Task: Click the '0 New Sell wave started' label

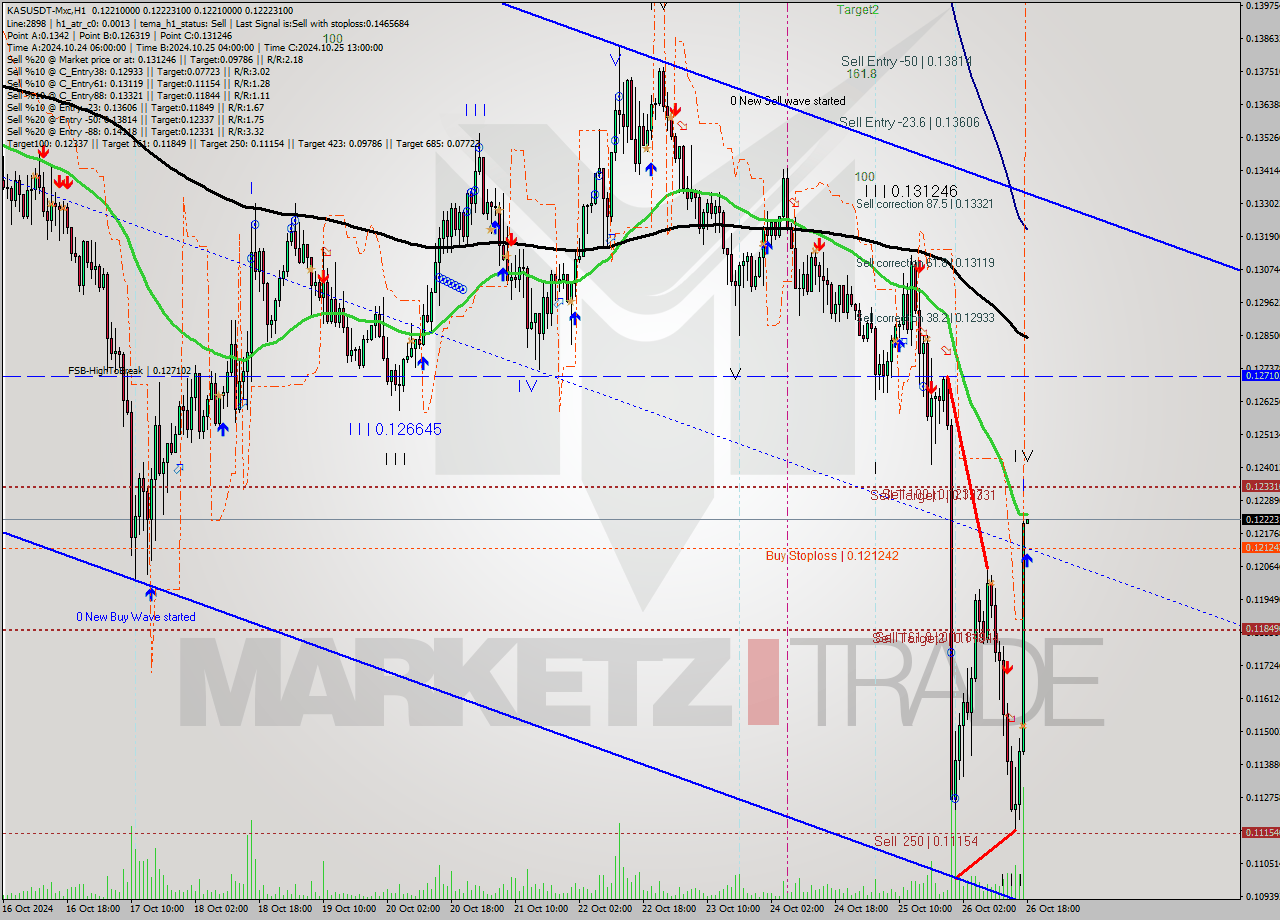Action: pos(788,101)
